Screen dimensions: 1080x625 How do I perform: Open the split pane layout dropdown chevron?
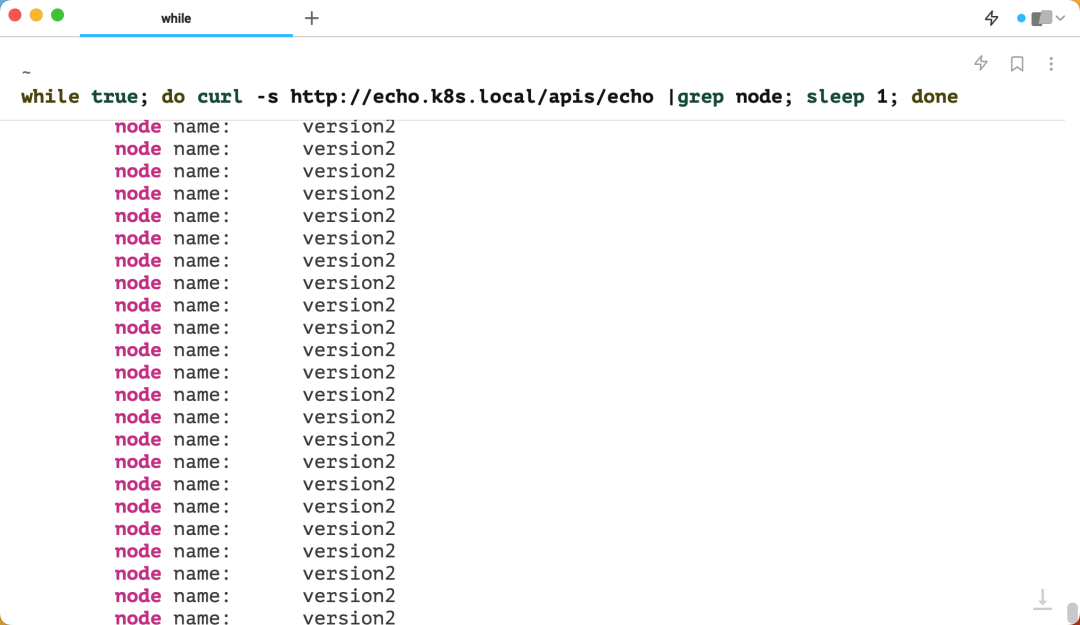[x=1061, y=18]
